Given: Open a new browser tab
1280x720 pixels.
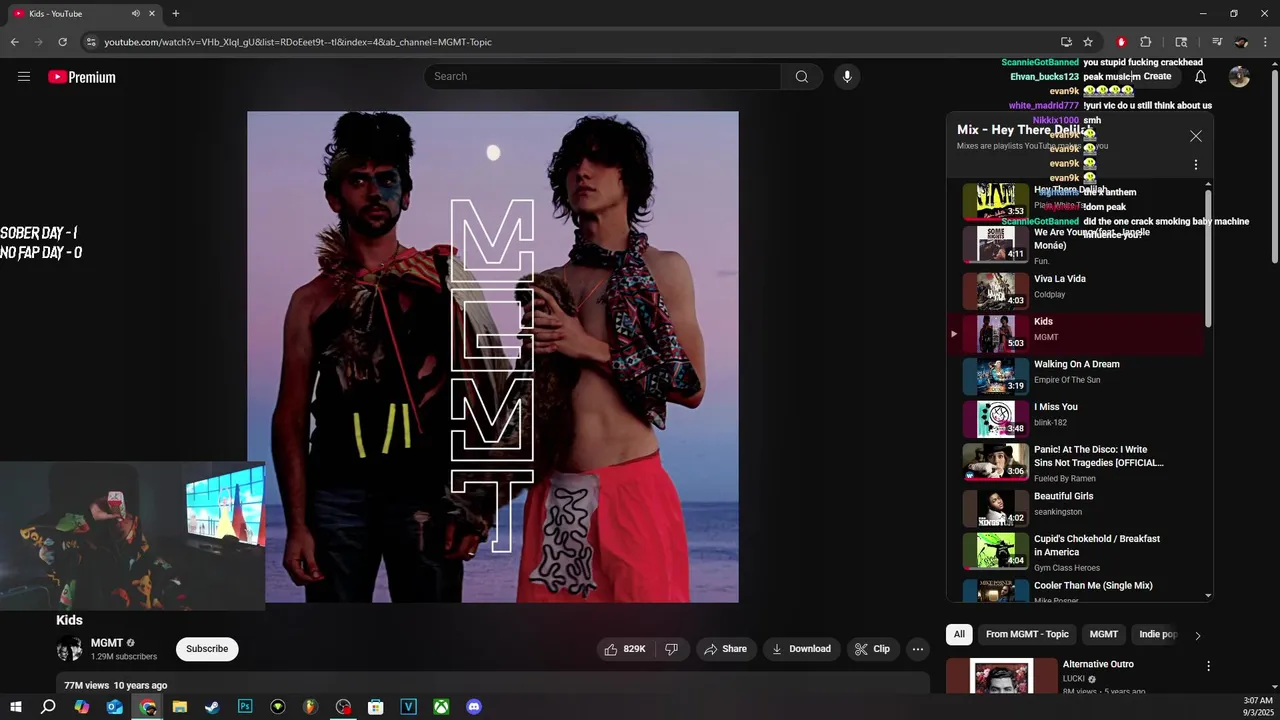Looking at the screenshot, I should click(176, 14).
